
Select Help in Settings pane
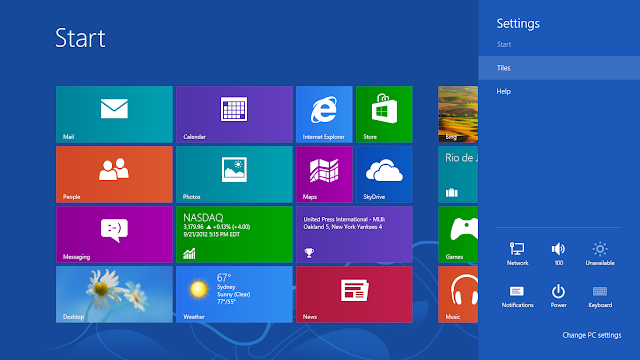pos(559,91)
